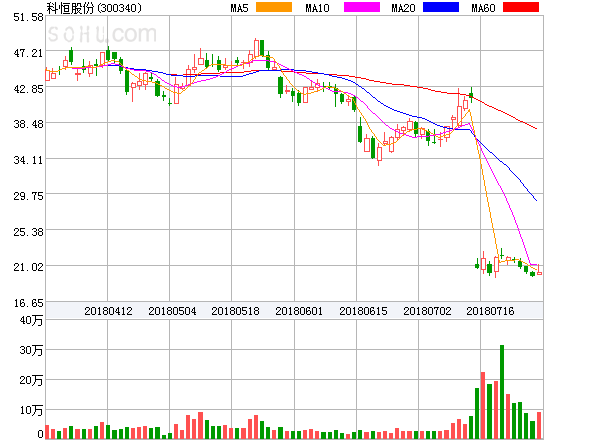
Task: Click the 10万 volume axis label
Action: click(31, 410)
